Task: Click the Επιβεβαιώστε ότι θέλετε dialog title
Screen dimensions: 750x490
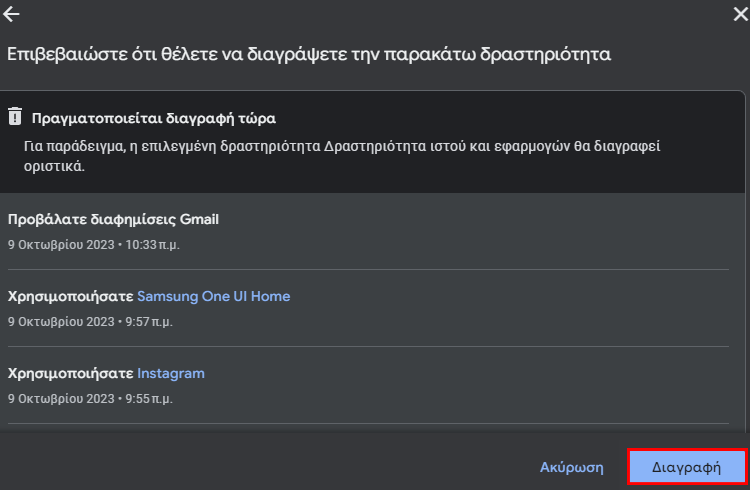Action: coord(309,54)
